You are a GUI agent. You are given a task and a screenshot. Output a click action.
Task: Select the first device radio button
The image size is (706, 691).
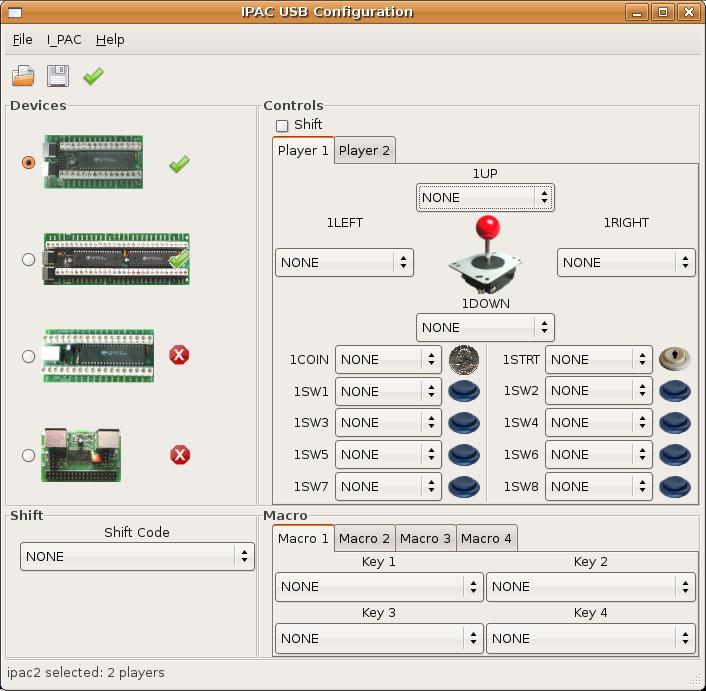click(x=28, y=162)
